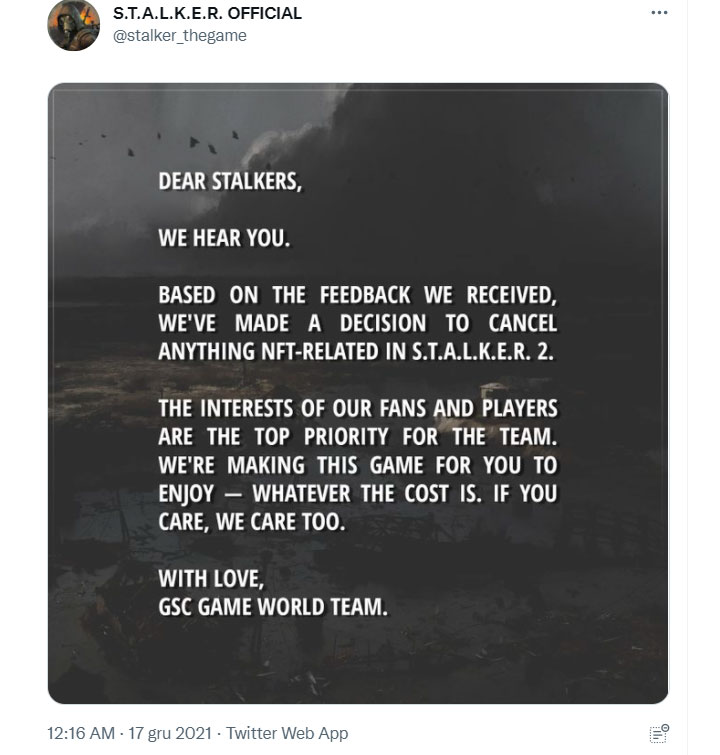
Task: Click "BASED ON THE FEEDBACK WE RECEIVED" line
Action: [357, 296]
